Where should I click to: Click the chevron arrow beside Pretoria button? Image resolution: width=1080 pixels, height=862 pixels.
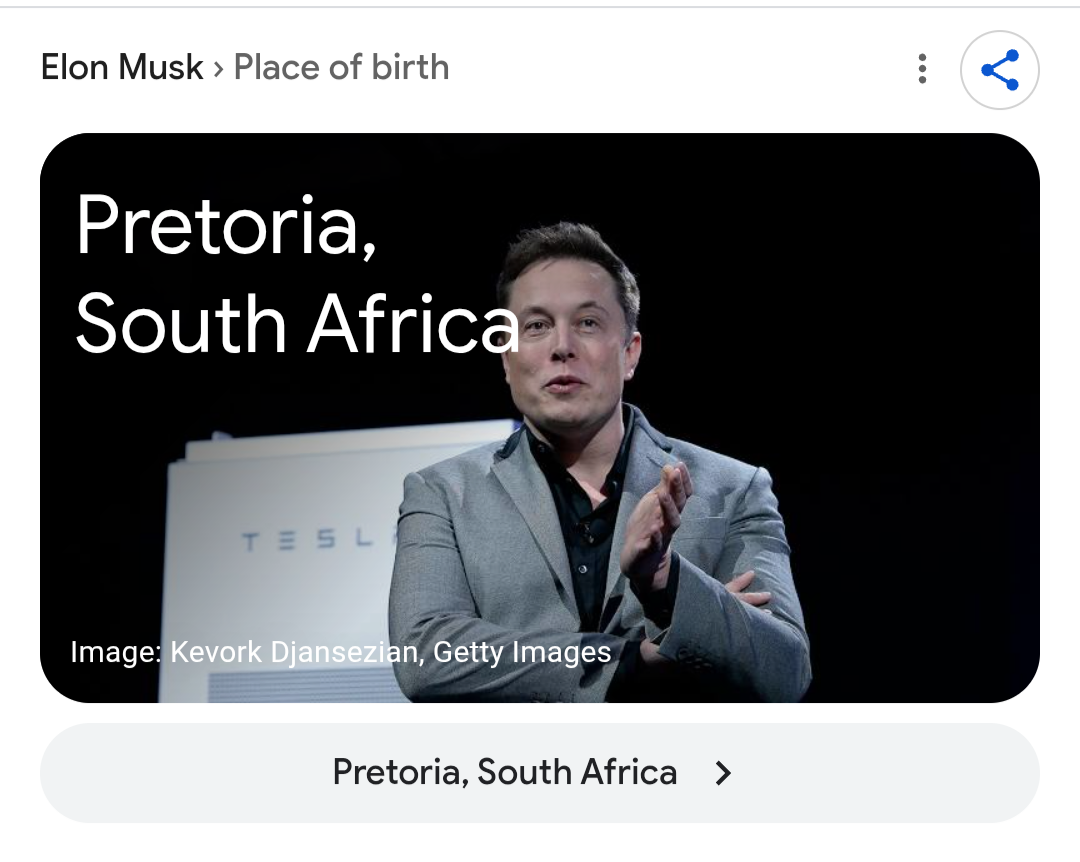coord(724,773)
